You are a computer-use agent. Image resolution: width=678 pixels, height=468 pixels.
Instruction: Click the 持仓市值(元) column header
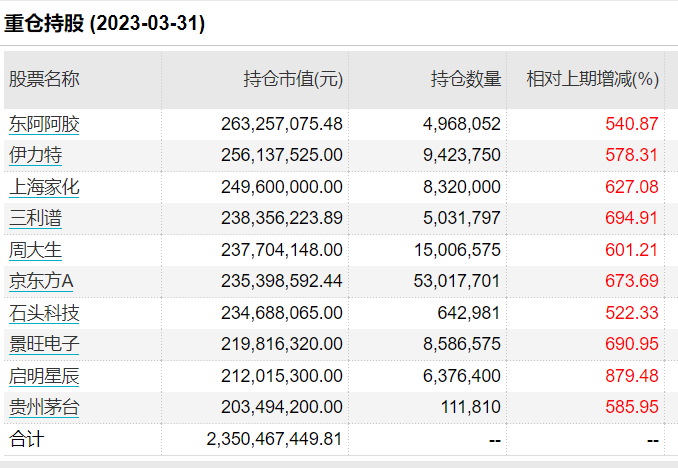[x=293, y=79]
